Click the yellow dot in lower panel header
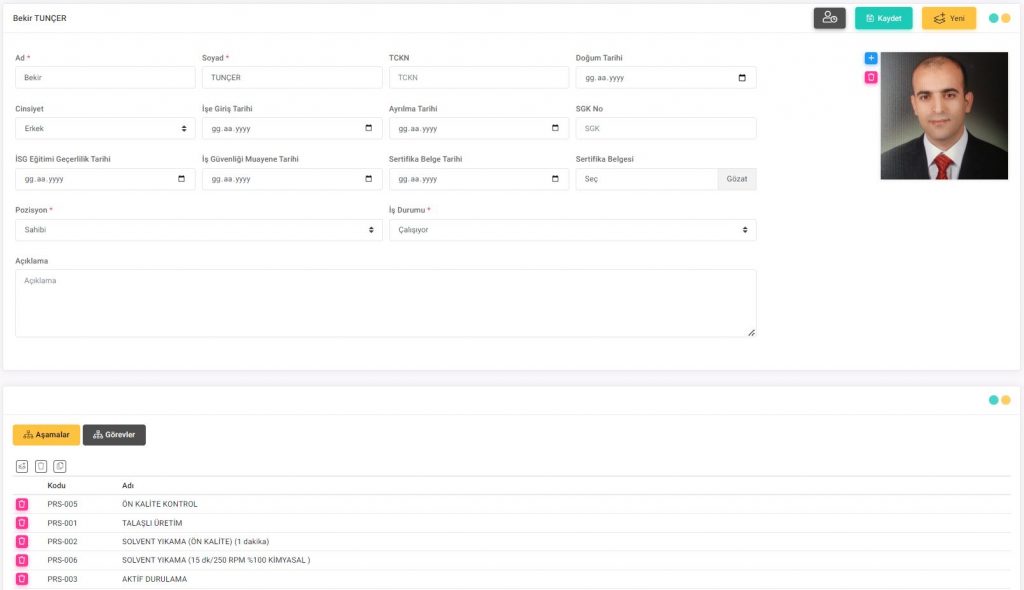This screenshot has width=1024, height=590. [x=1006, y=400]
